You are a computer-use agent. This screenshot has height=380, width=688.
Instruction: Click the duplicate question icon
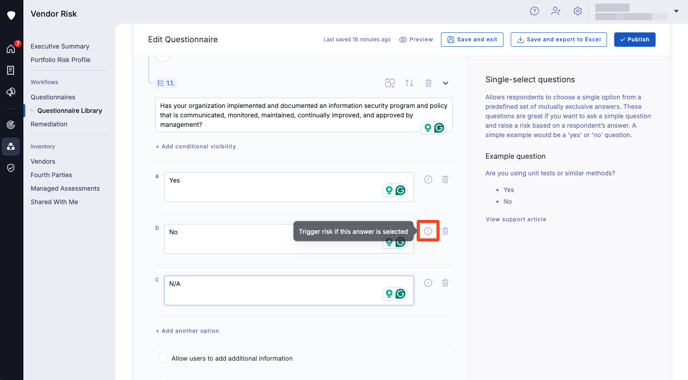[390, 83]
